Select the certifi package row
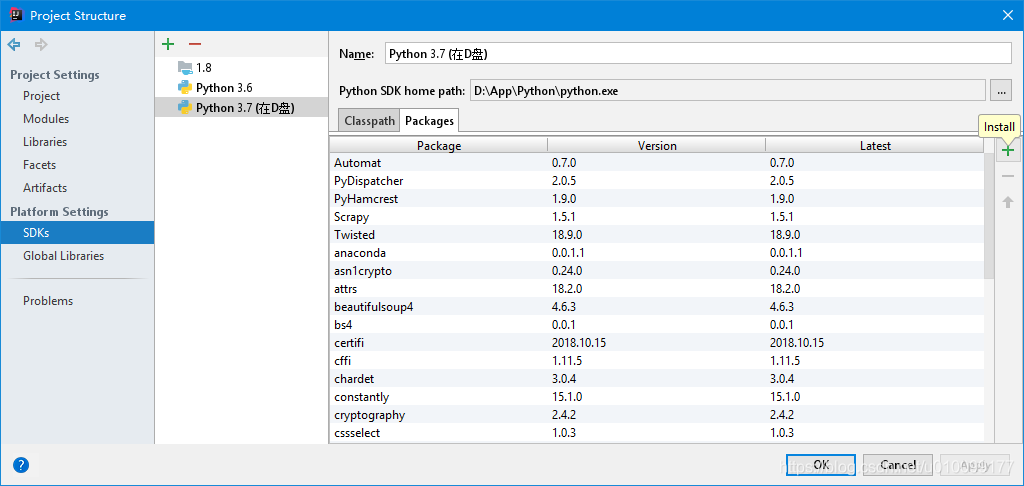Image resolution: width=1024 pixels, height=486 pixels. pyautogui.click(x=656, y=343)
